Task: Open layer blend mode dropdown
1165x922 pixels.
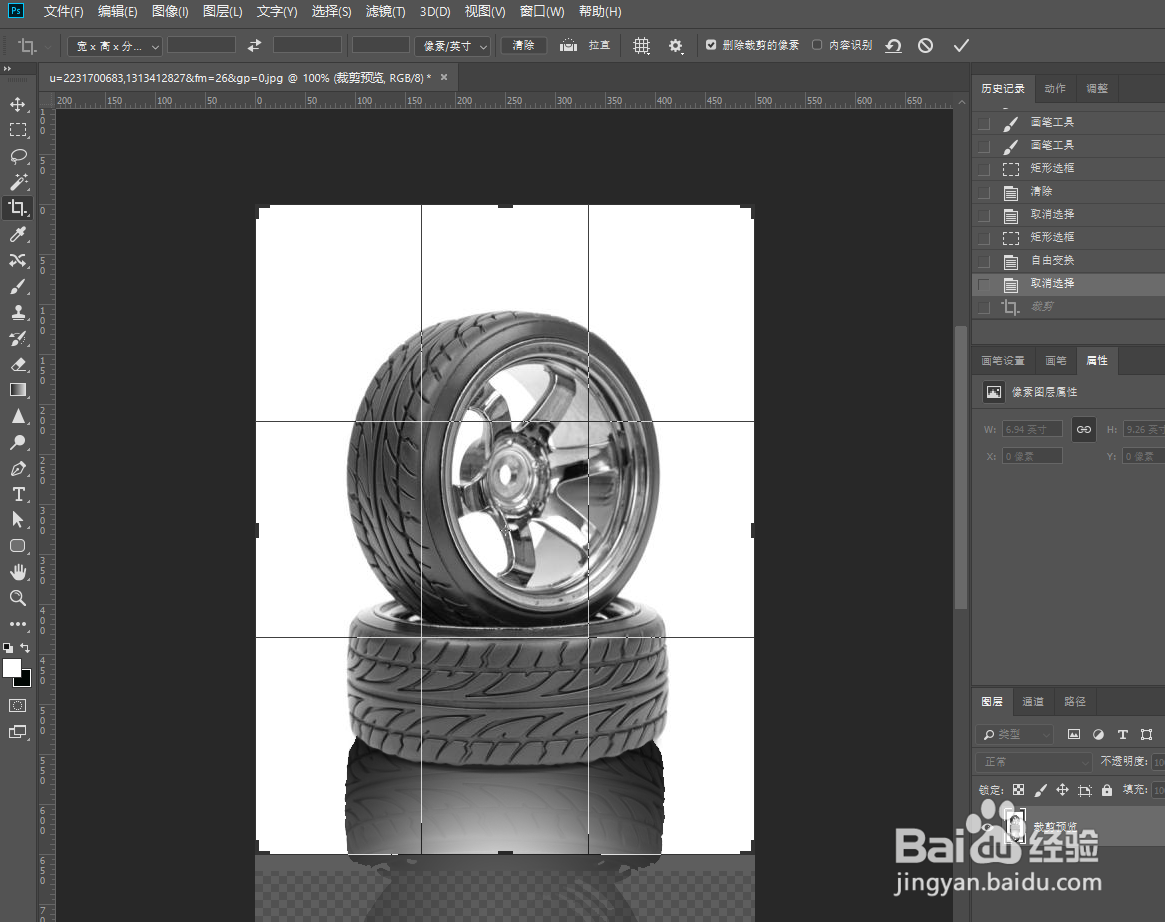Action: coord(1033,762)
